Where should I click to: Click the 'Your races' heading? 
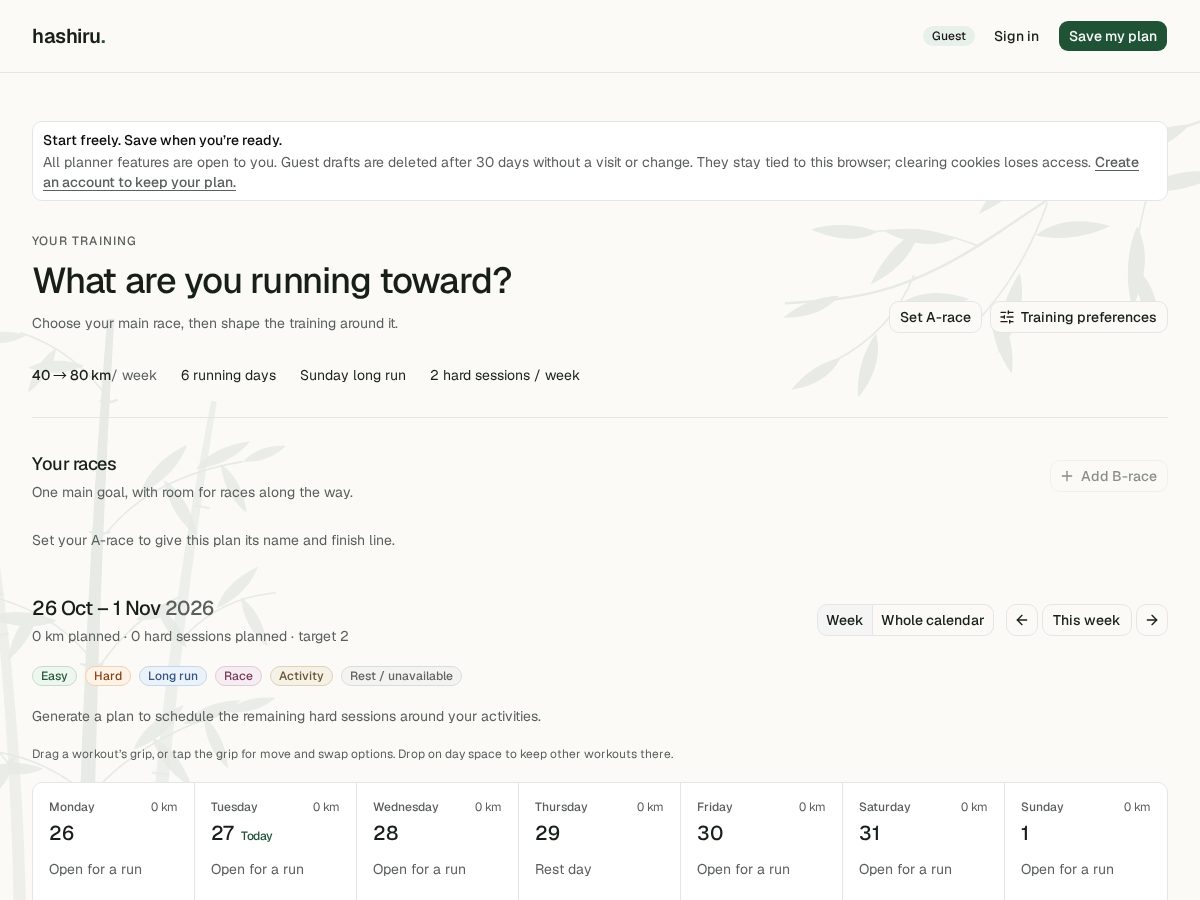click(74, 464)
